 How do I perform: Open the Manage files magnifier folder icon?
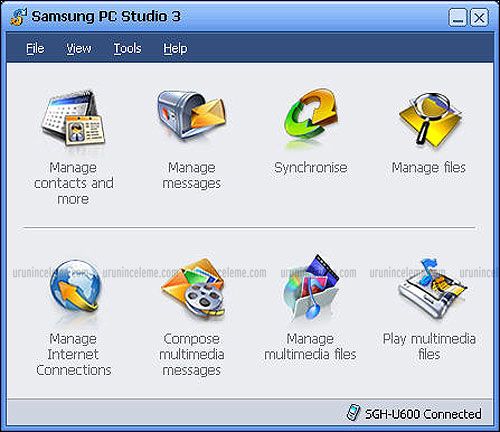tap(430, 119)
